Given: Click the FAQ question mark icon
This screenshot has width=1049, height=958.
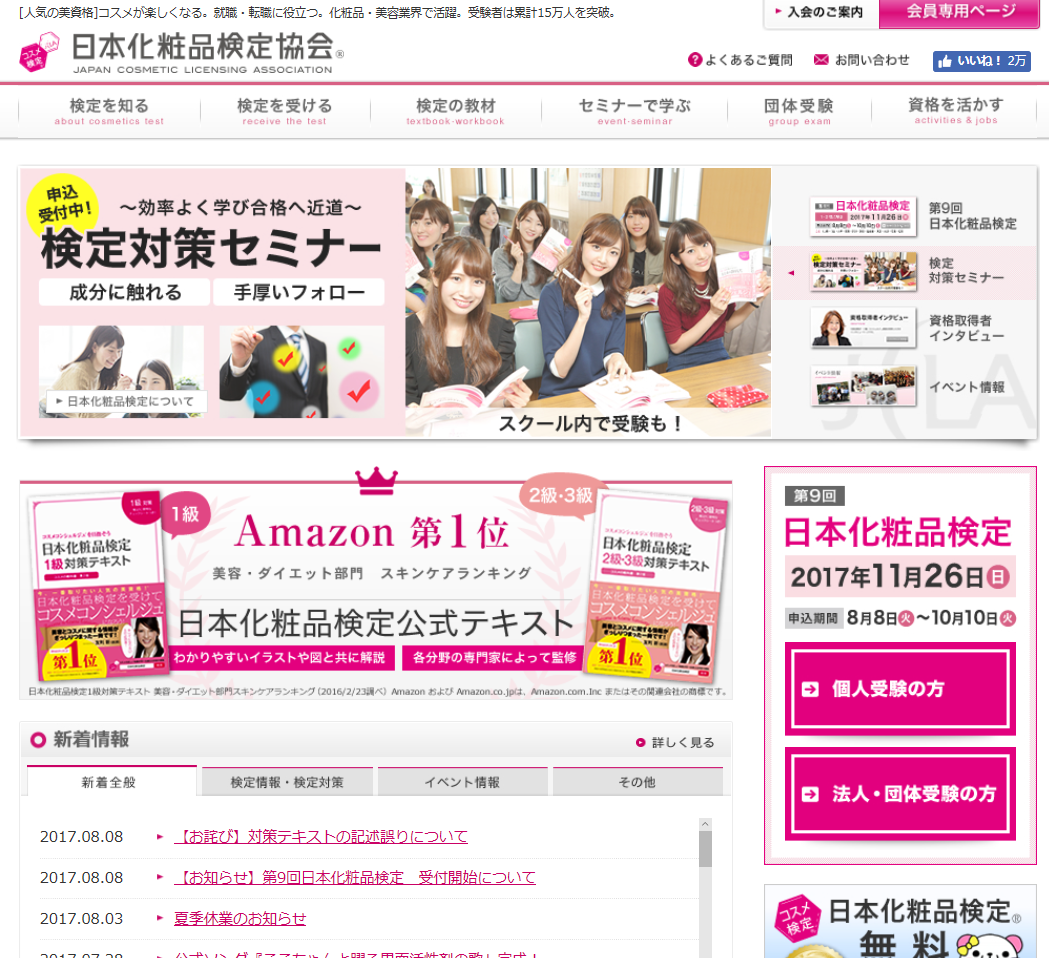Looking at the screenshot, I should (695, 60).
